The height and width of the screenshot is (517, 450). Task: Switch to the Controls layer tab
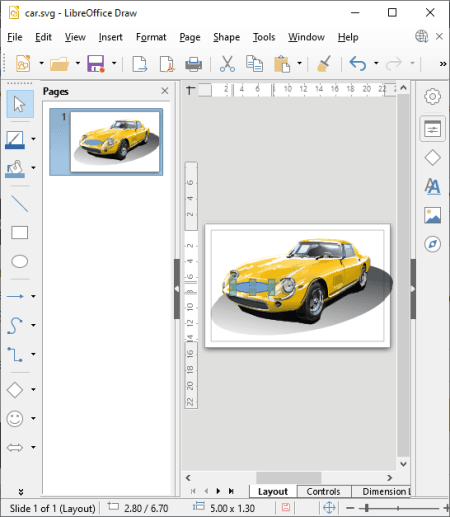coord(323,491)
